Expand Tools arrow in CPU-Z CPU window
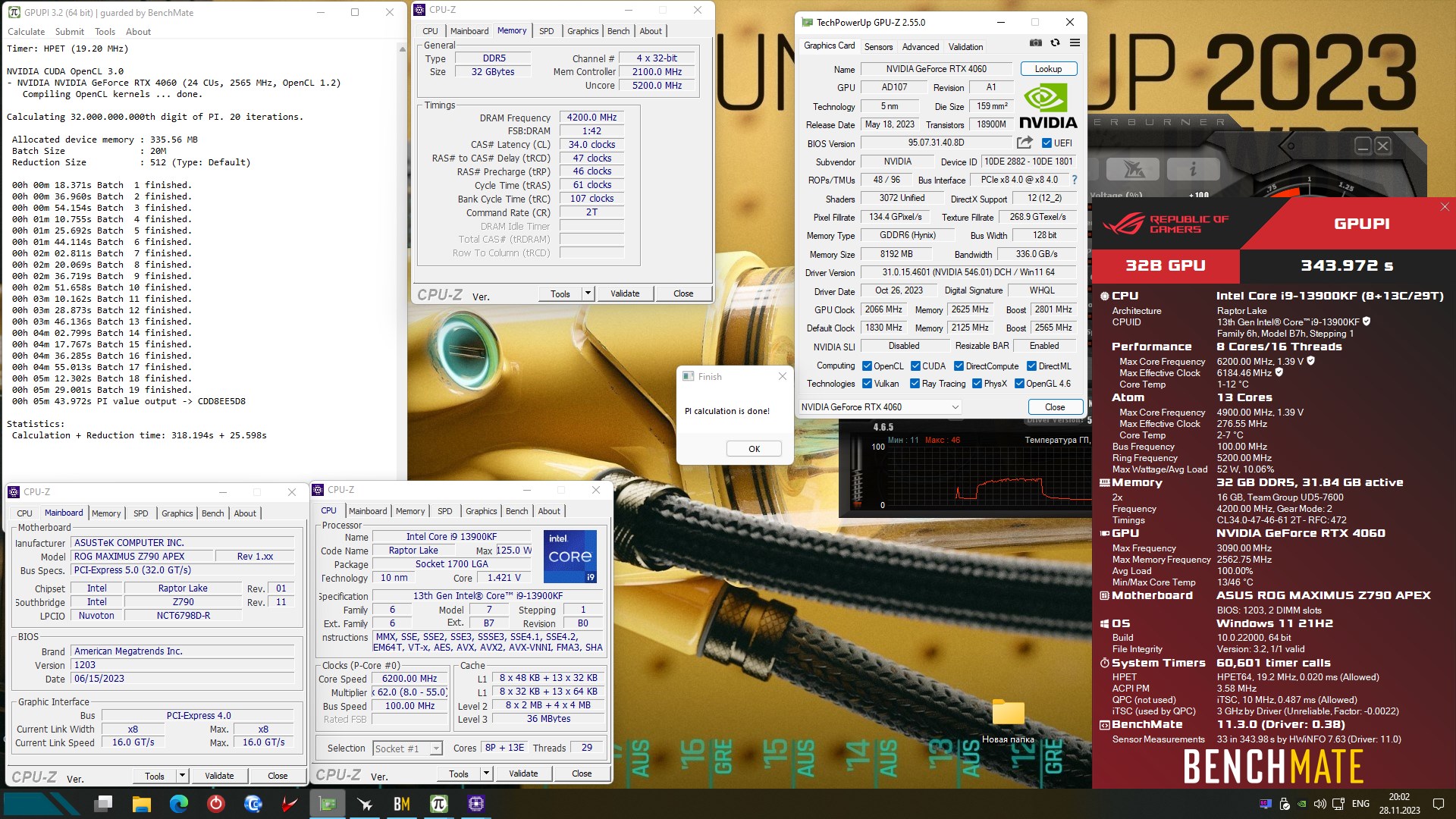 point(486,773)
